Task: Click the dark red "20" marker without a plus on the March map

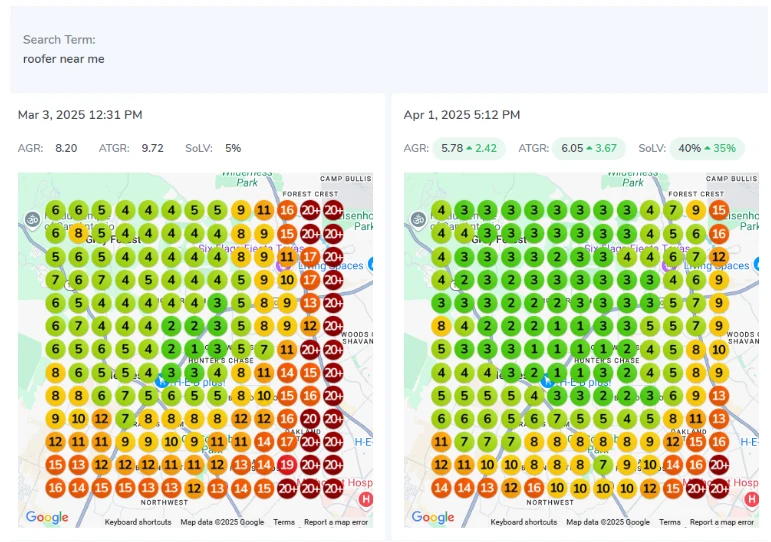Action: point(310,418)
